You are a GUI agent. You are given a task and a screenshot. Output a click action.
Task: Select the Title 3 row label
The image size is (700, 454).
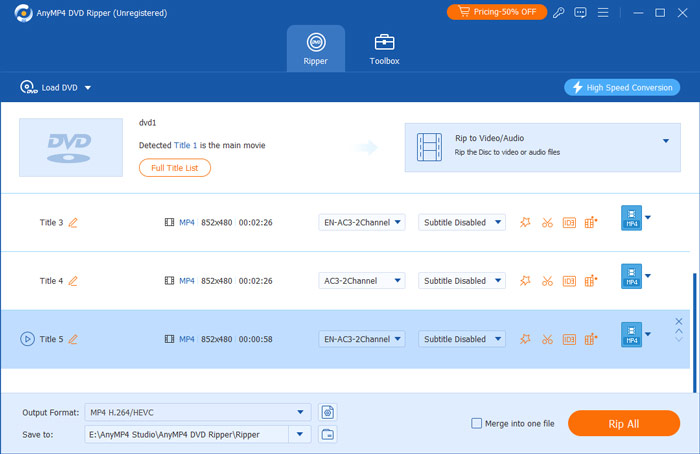(51, 222)
